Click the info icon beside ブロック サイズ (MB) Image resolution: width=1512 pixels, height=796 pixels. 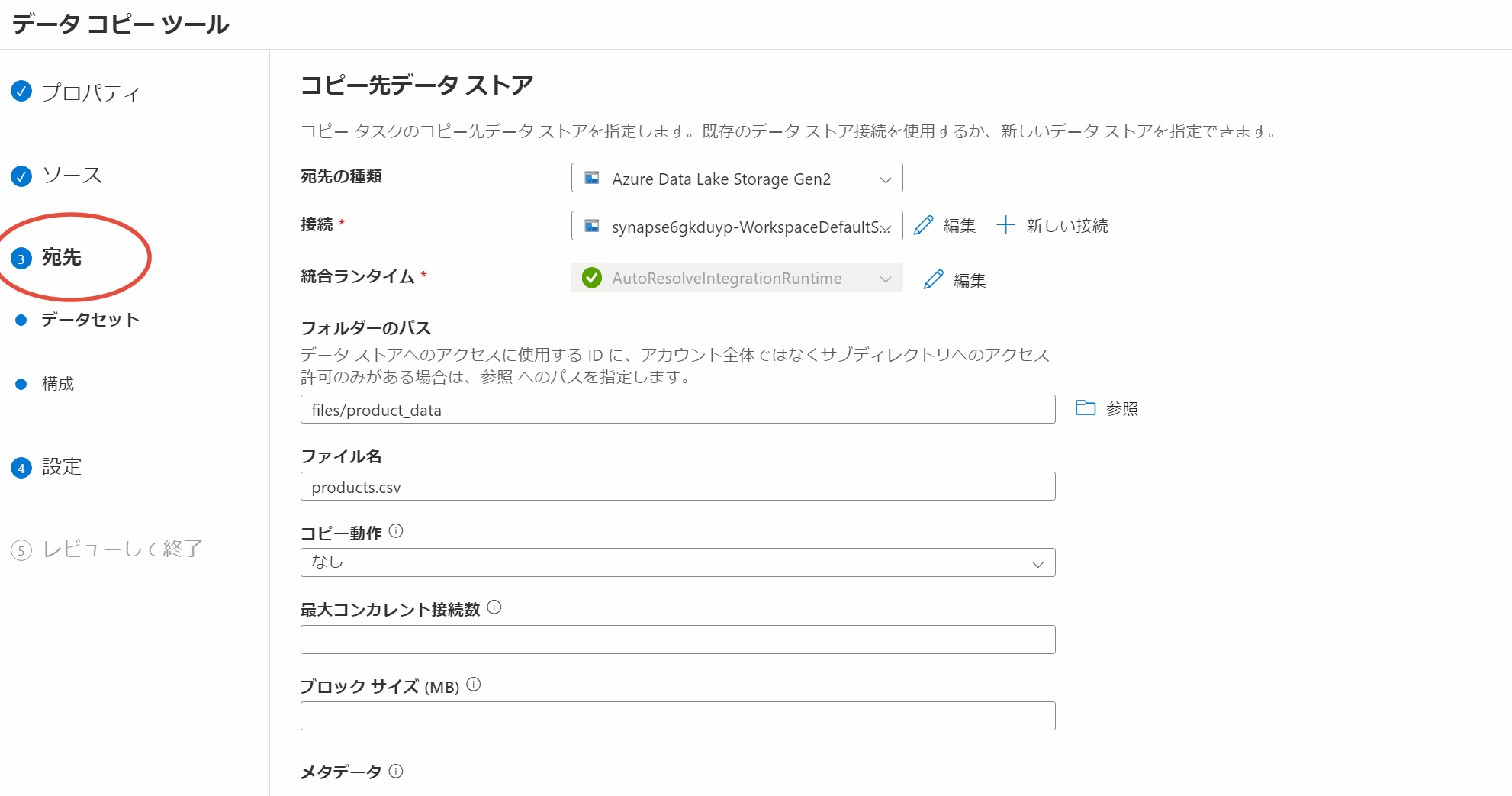(x=474, y=685)
